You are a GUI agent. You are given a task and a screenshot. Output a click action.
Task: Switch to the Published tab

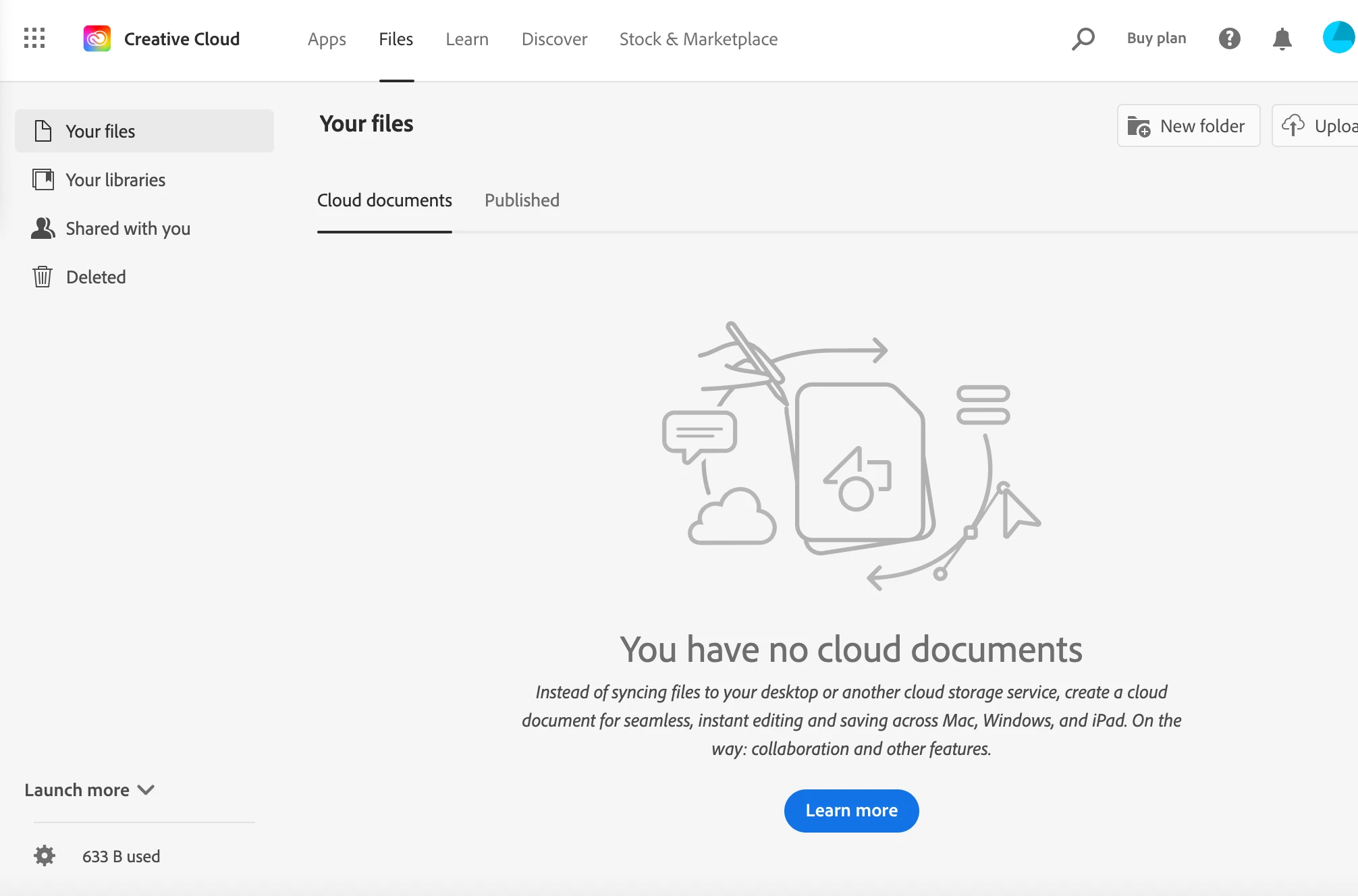[522, 200]
